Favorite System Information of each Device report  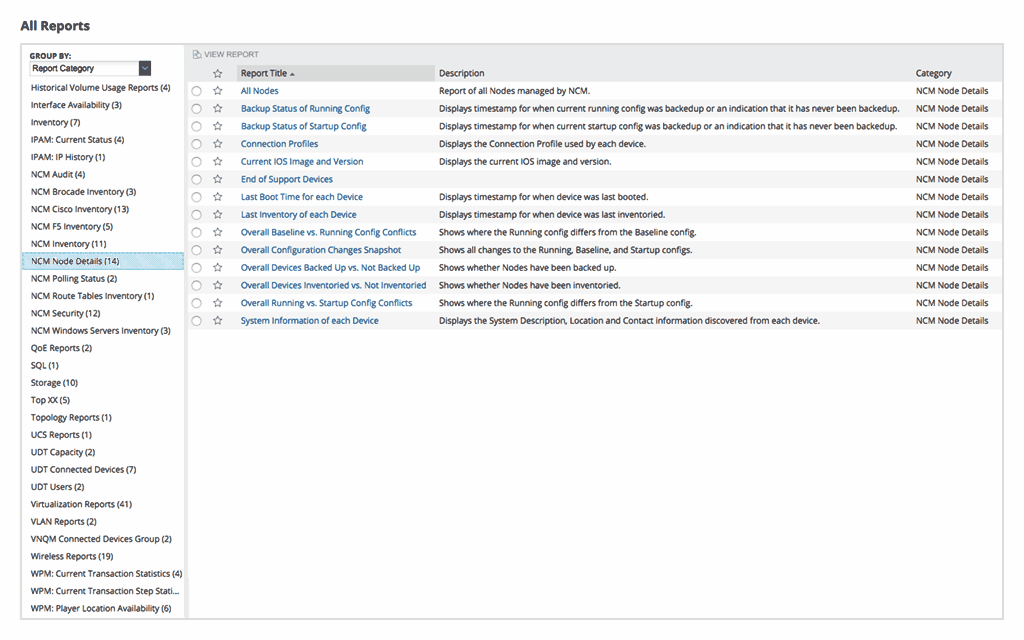[x=217, y=320]
